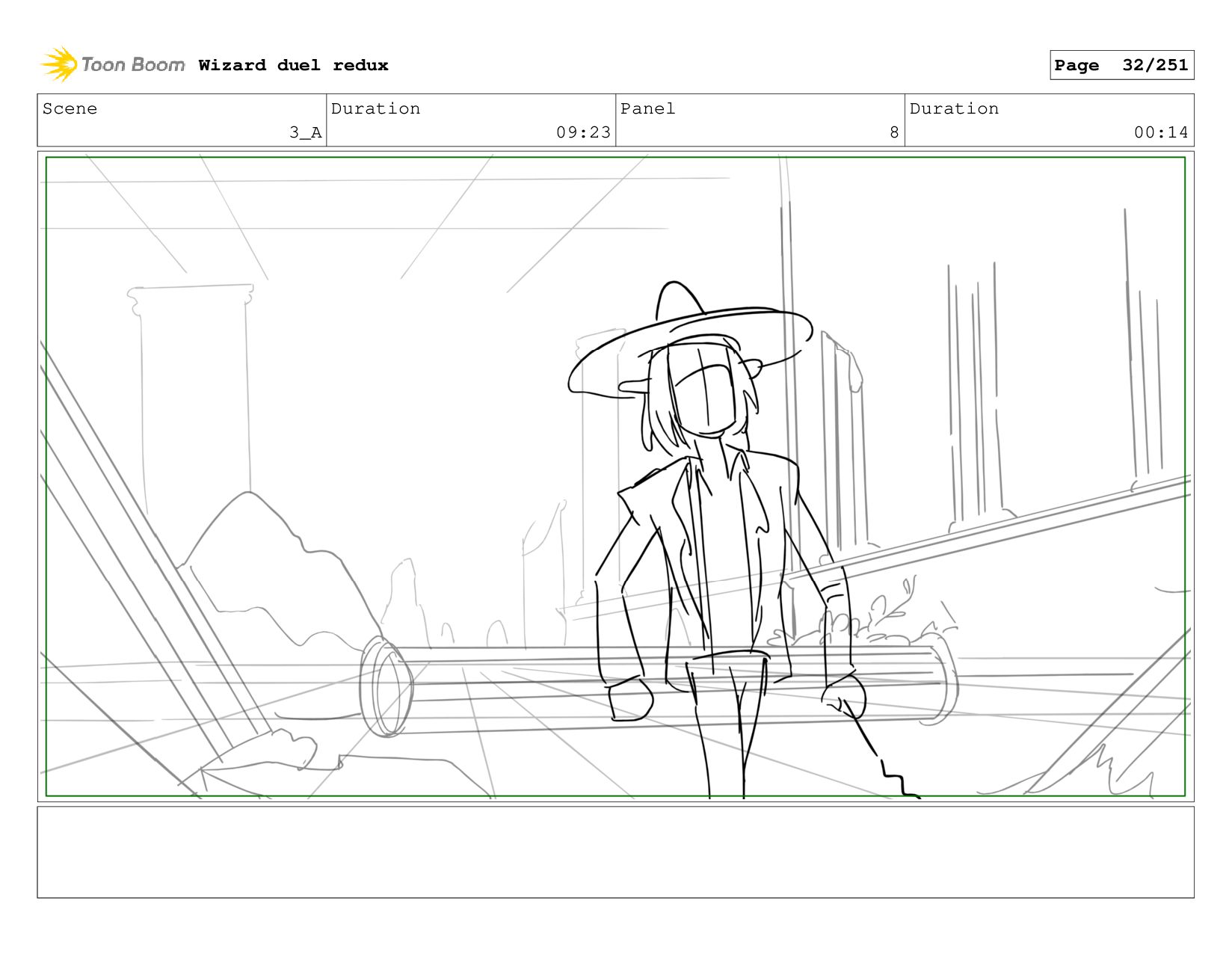Click the Toon Boom logo icon
The image size is (1232, 954).
tap(59, 64)
